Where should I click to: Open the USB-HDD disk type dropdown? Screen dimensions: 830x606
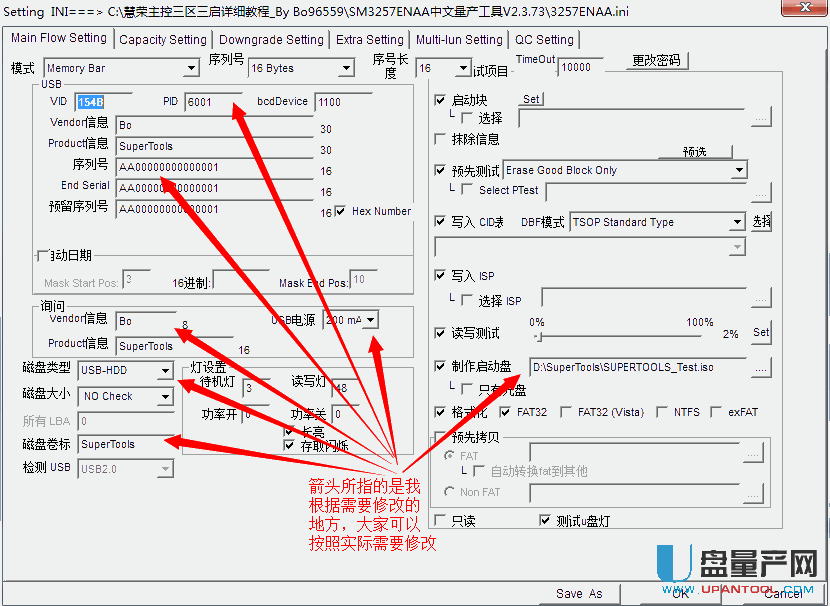[x=165, y=371]
